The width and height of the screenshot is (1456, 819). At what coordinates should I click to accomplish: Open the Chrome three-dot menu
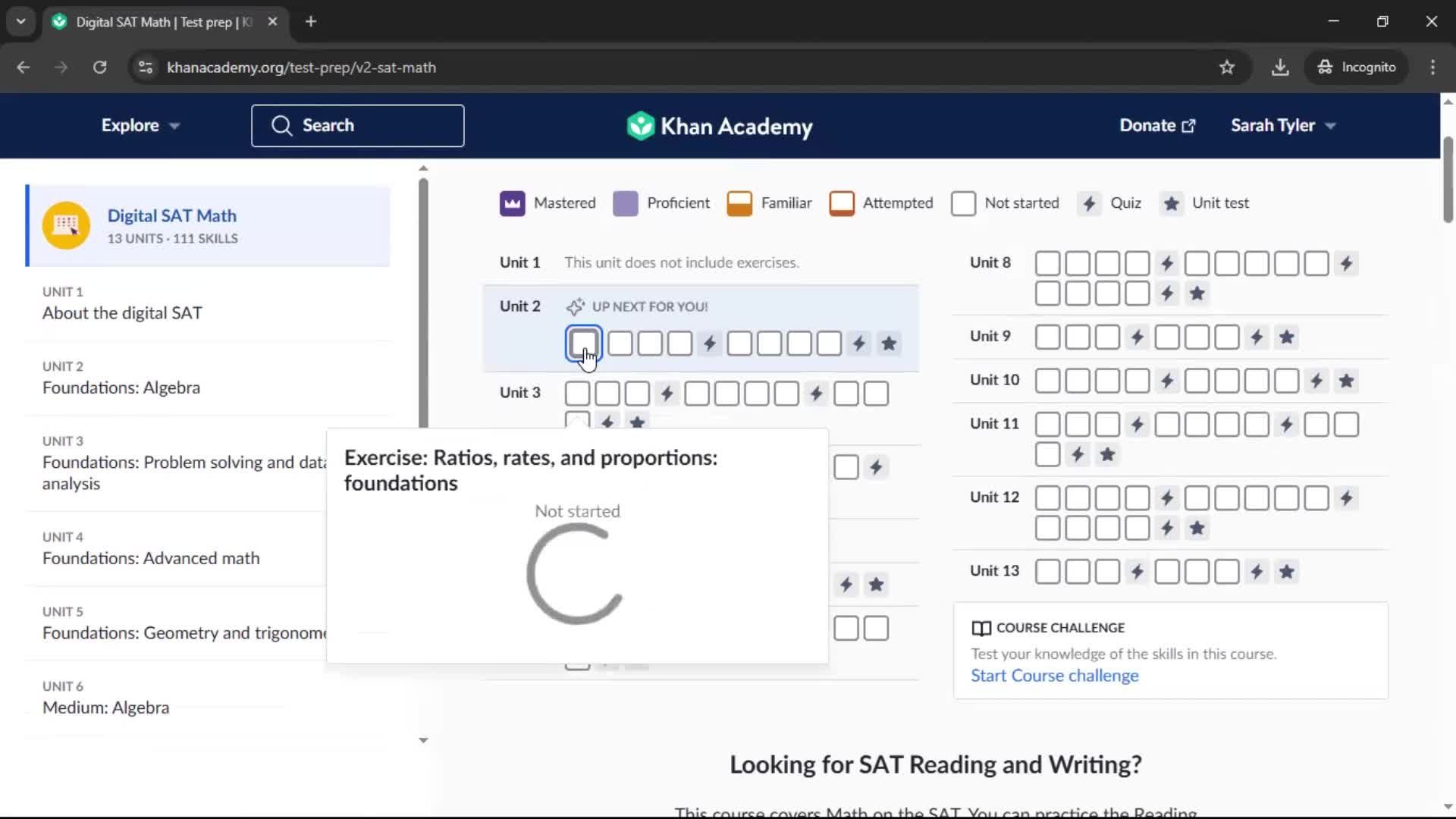(1432, 67)
